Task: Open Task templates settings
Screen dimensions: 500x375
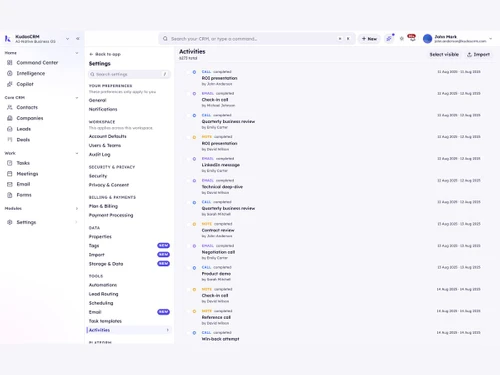Action: [105, 321]
